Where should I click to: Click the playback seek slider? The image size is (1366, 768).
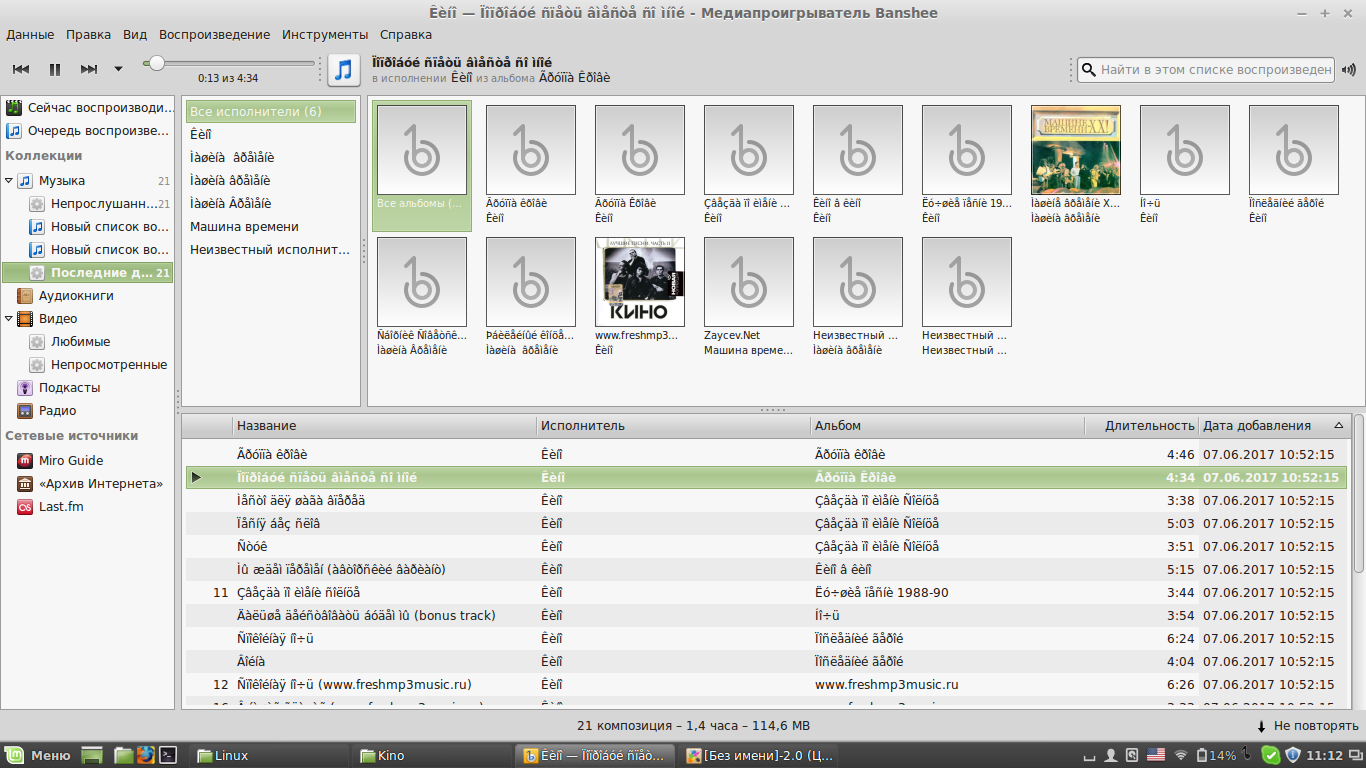click(230, 63)
